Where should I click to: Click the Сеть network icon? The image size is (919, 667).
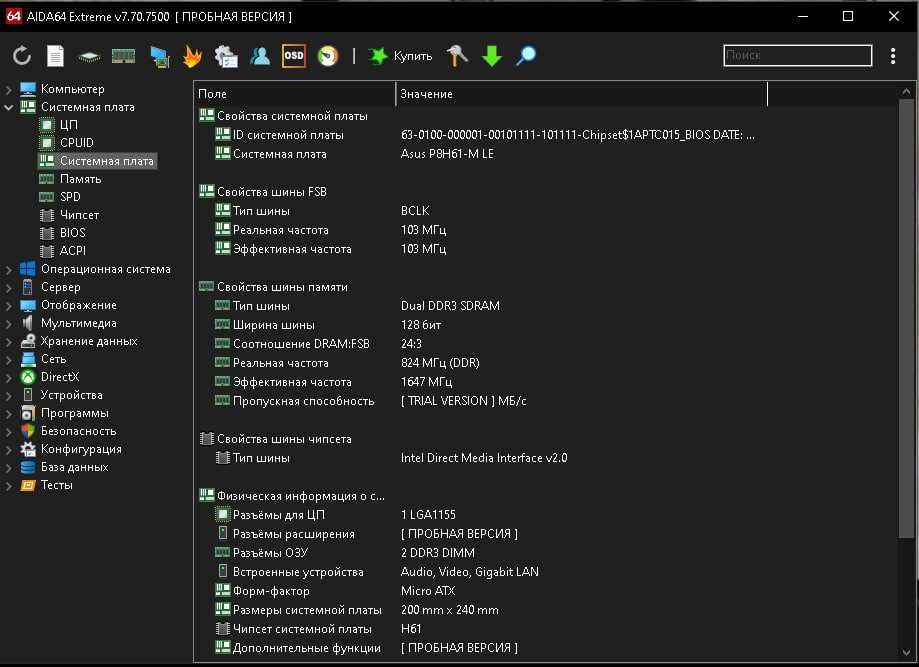[x=28, y=359]
